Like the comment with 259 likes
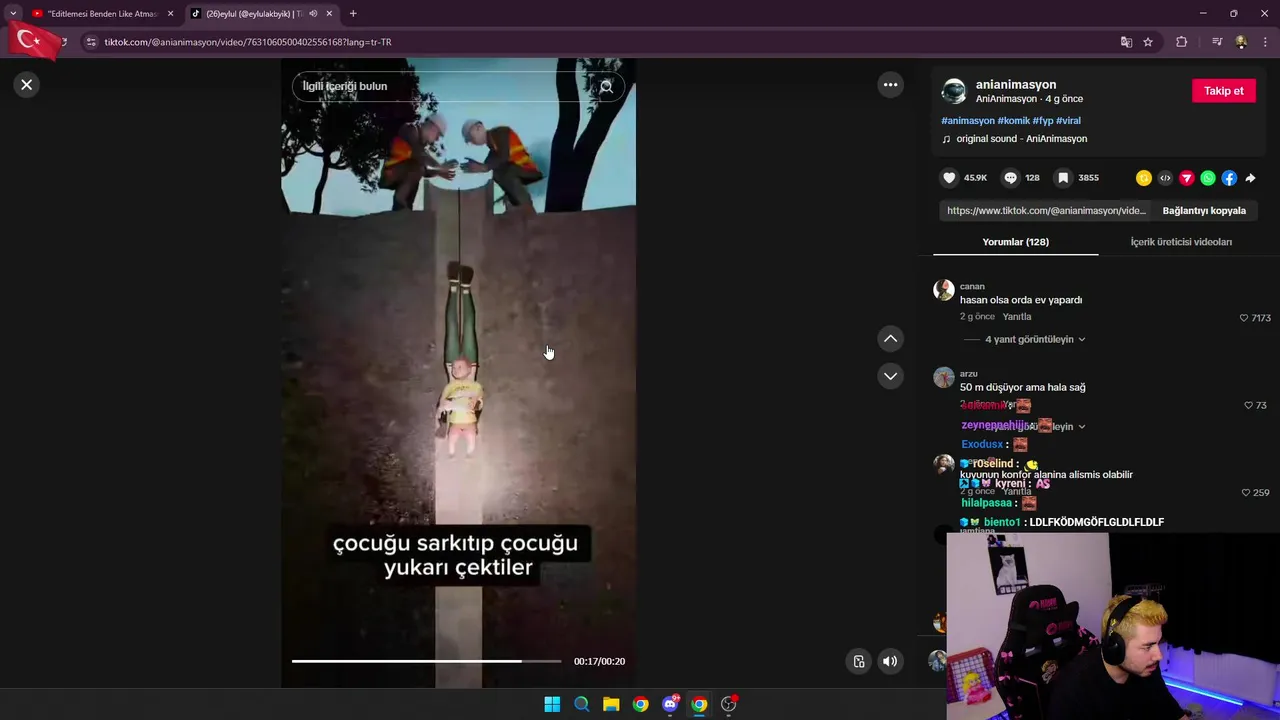The width and height of the screenshot is (1280, 720). pyautogui.click(x=1245, y=493)
